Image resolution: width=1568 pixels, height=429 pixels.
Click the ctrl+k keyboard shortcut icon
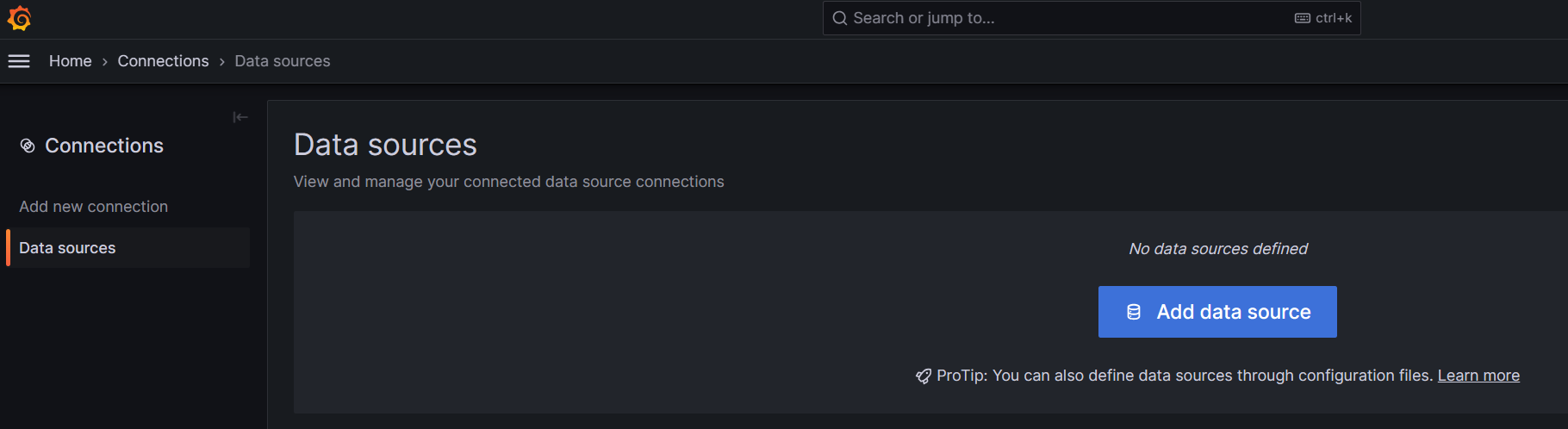tap(1303, 18)
